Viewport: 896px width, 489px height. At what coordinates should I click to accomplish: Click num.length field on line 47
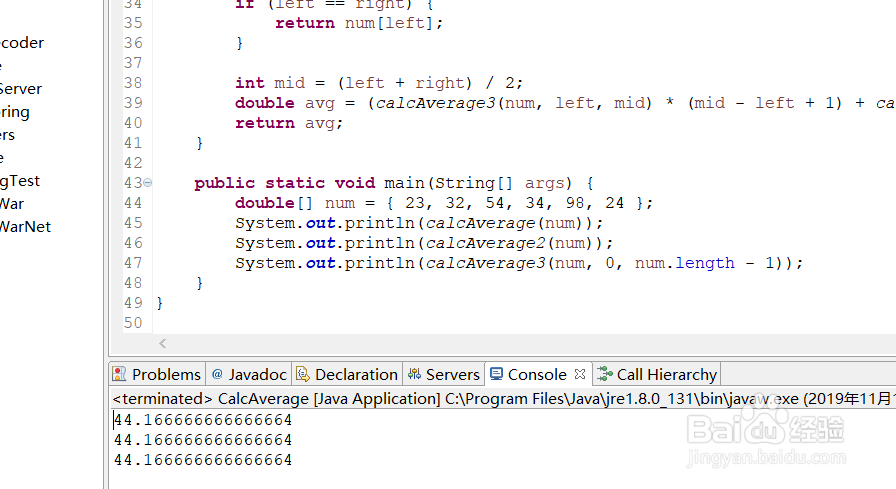[685, 263]
